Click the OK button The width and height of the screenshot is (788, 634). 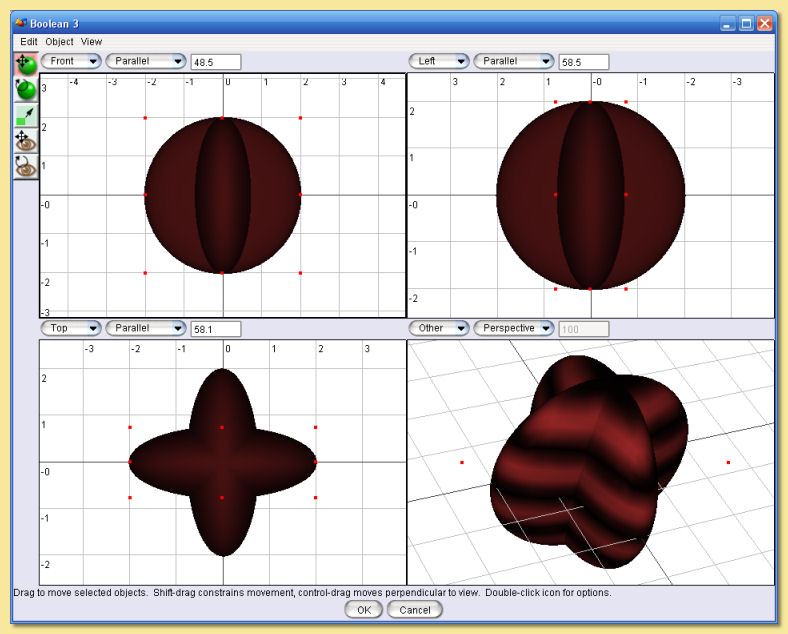(x=364, y=610)
